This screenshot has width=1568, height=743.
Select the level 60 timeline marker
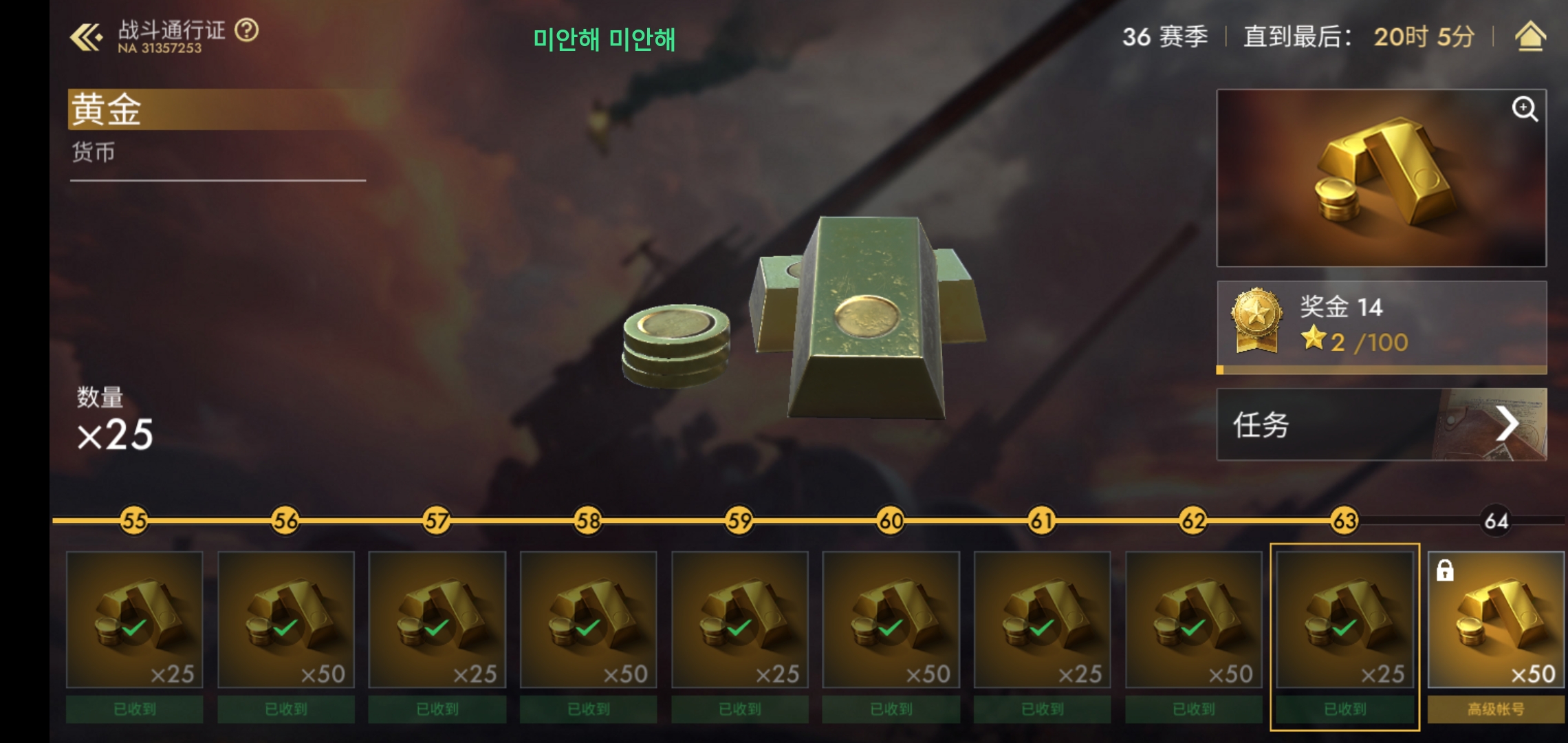(x=891, y=521)
